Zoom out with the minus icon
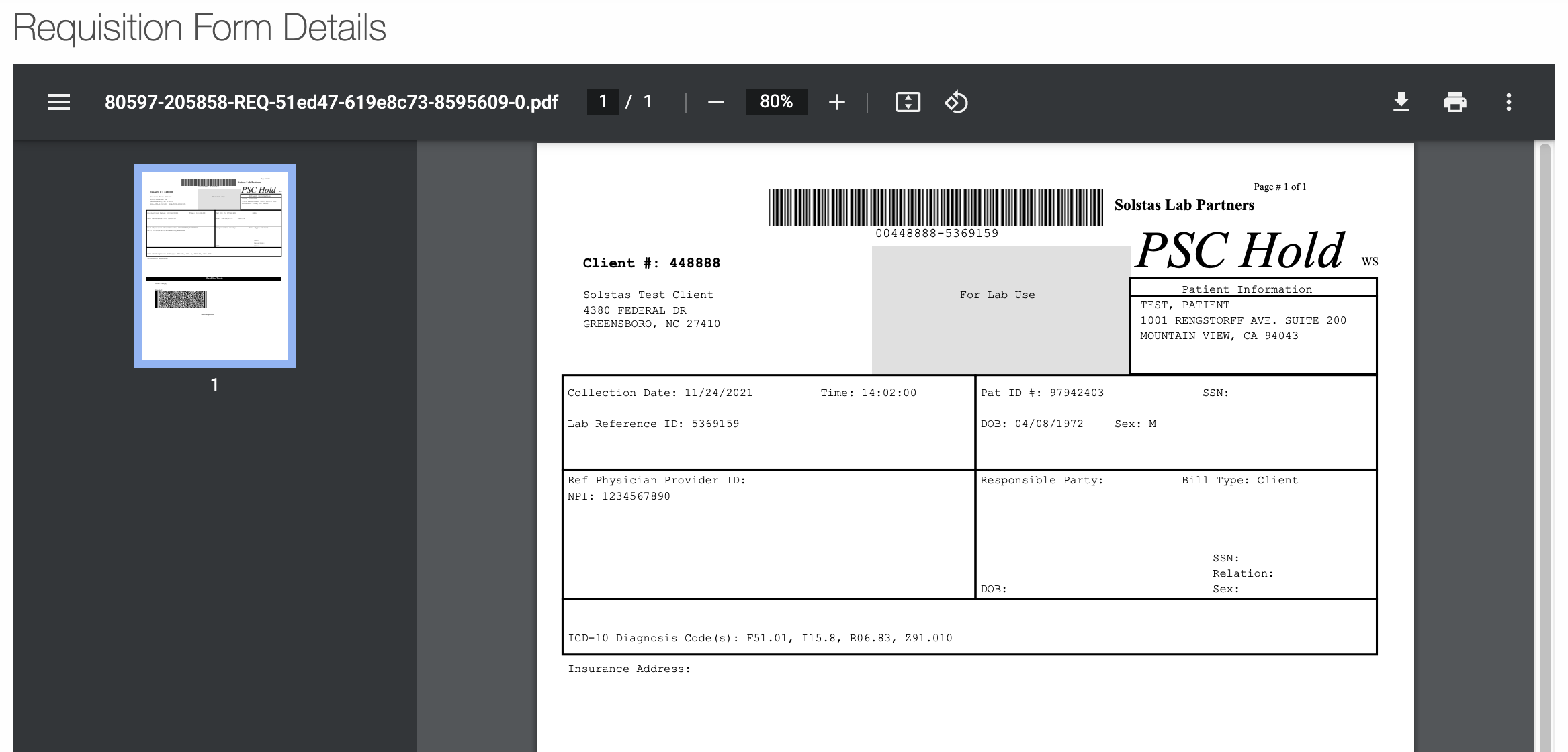The image size is (1568, 752). pos(716,102)
